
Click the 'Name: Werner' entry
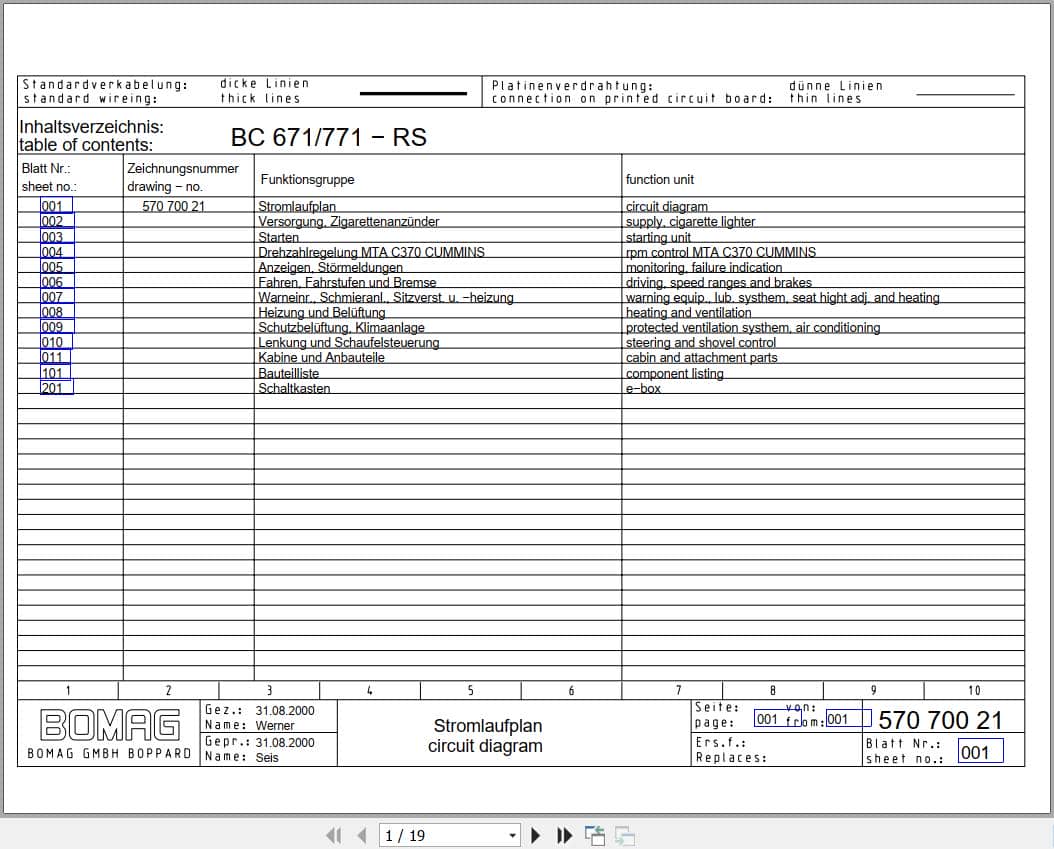[x=249, y=725]
